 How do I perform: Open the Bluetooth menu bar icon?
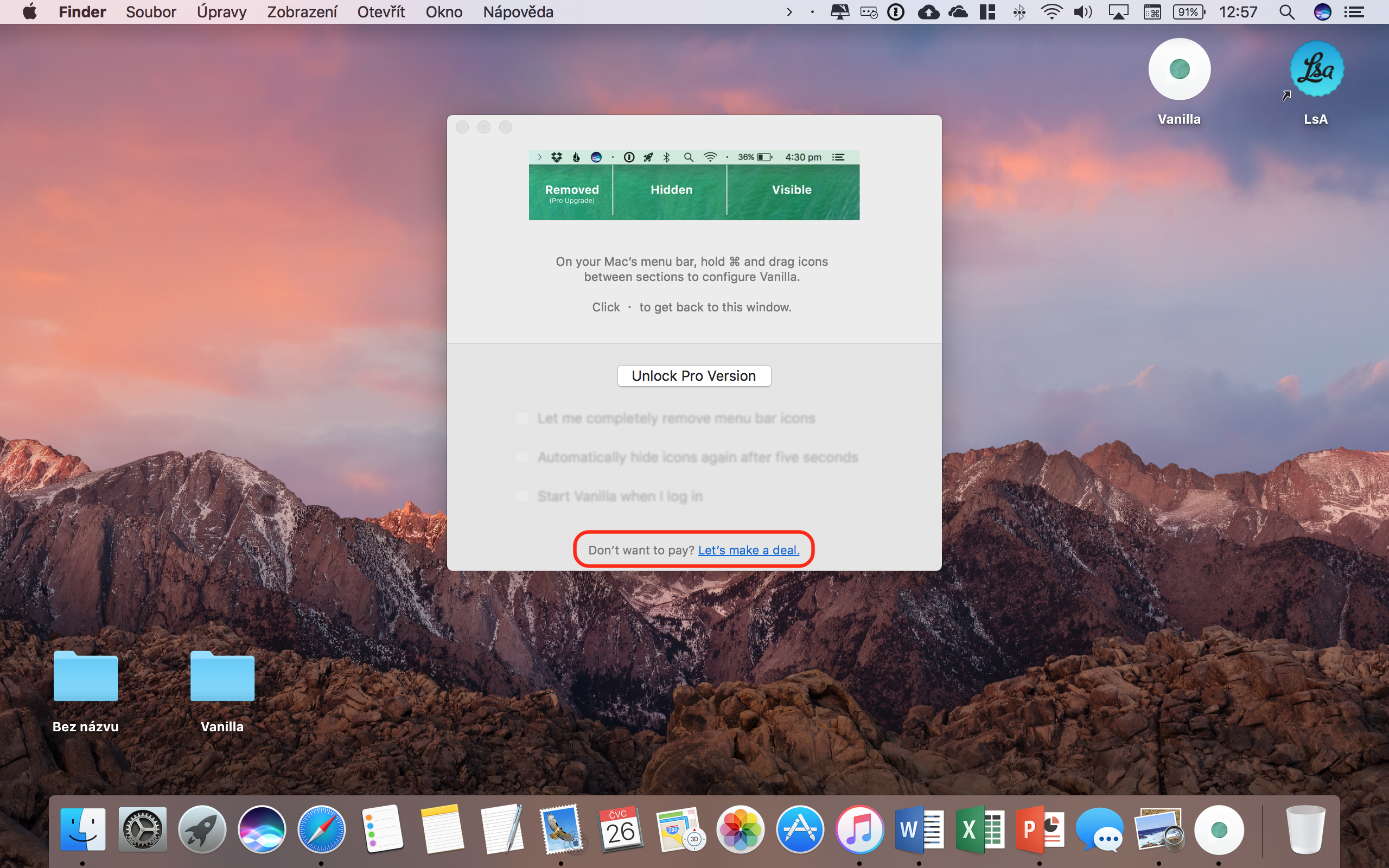click(1020, 12)
